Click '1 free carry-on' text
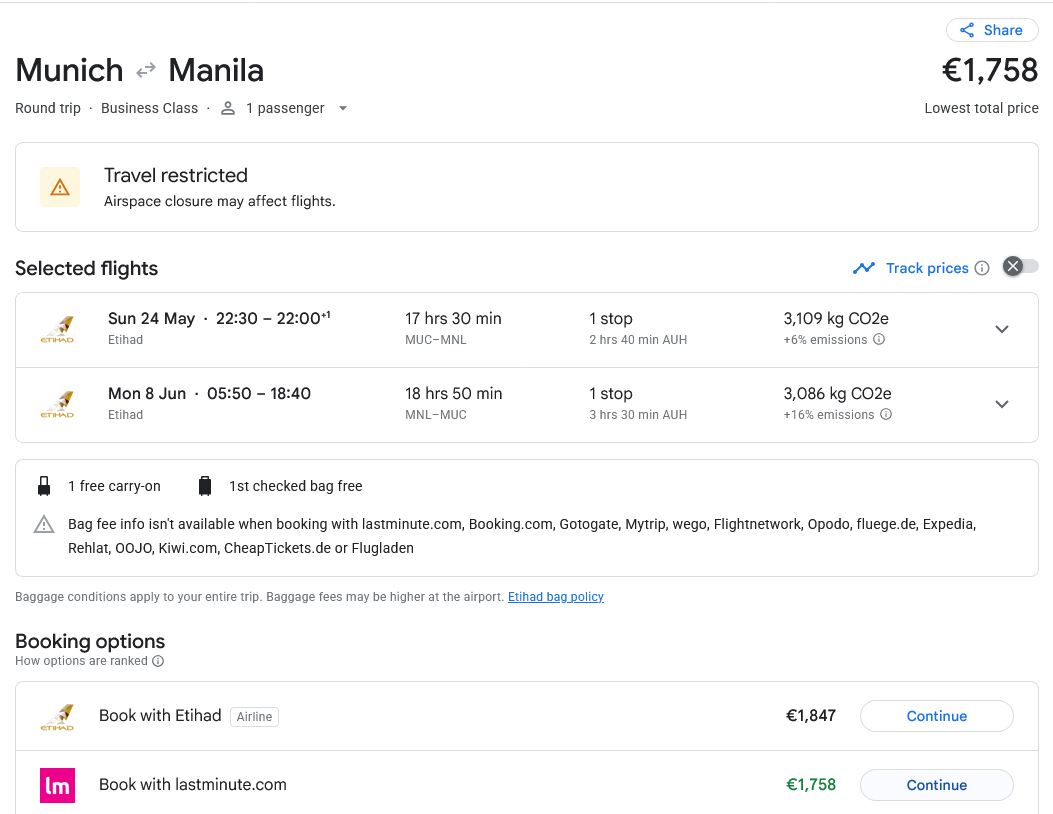 click(x=114, y=486)
